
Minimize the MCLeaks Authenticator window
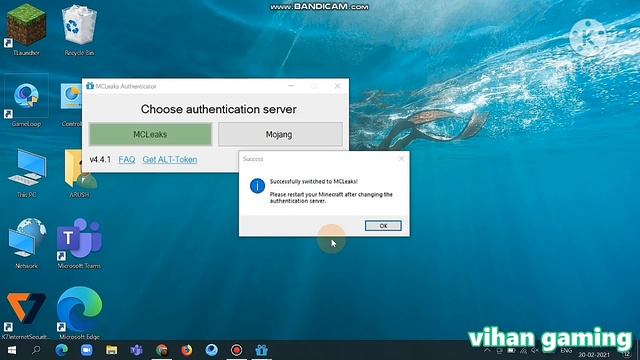point(291,86)
